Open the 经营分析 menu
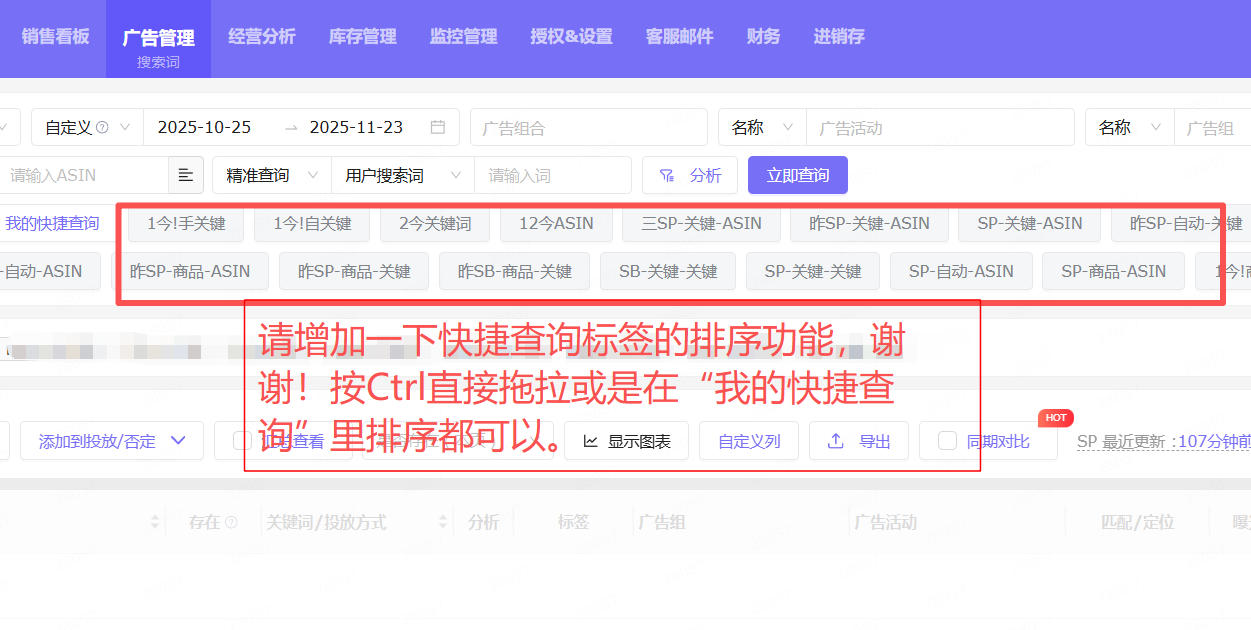1251x630 pixels. 261,37
